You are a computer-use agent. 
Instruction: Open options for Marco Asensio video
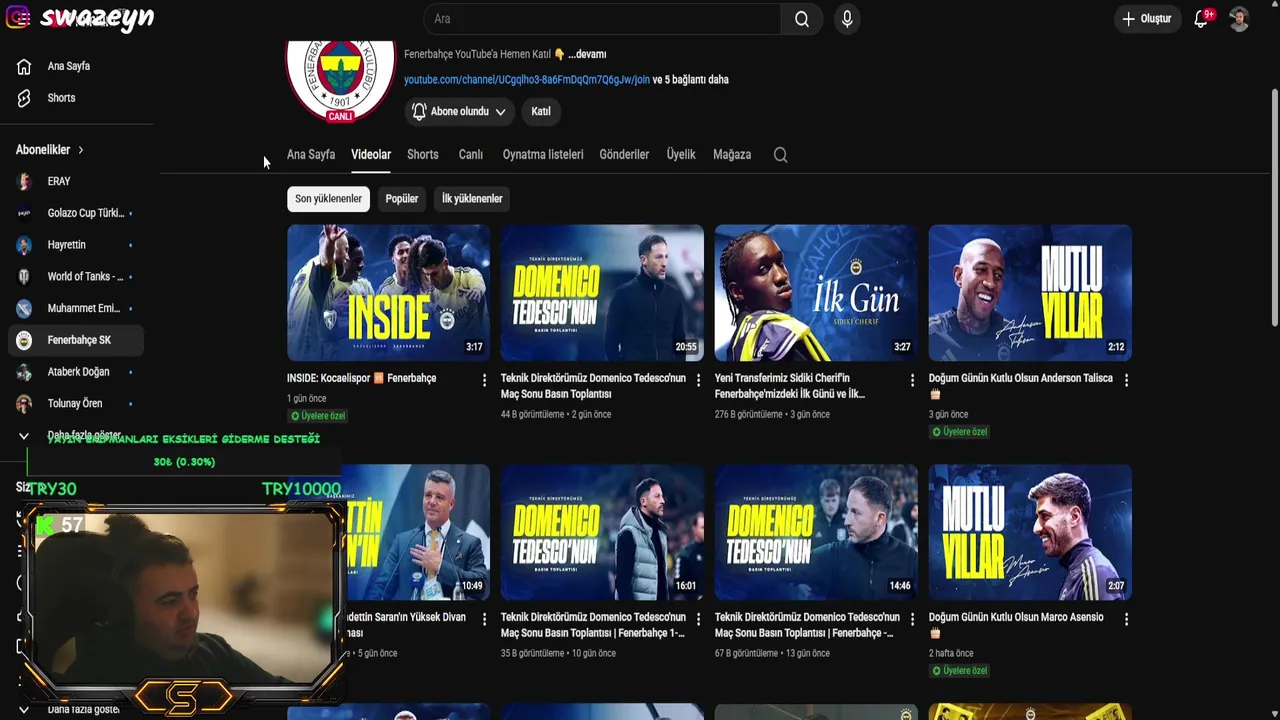pos(1126,619)
